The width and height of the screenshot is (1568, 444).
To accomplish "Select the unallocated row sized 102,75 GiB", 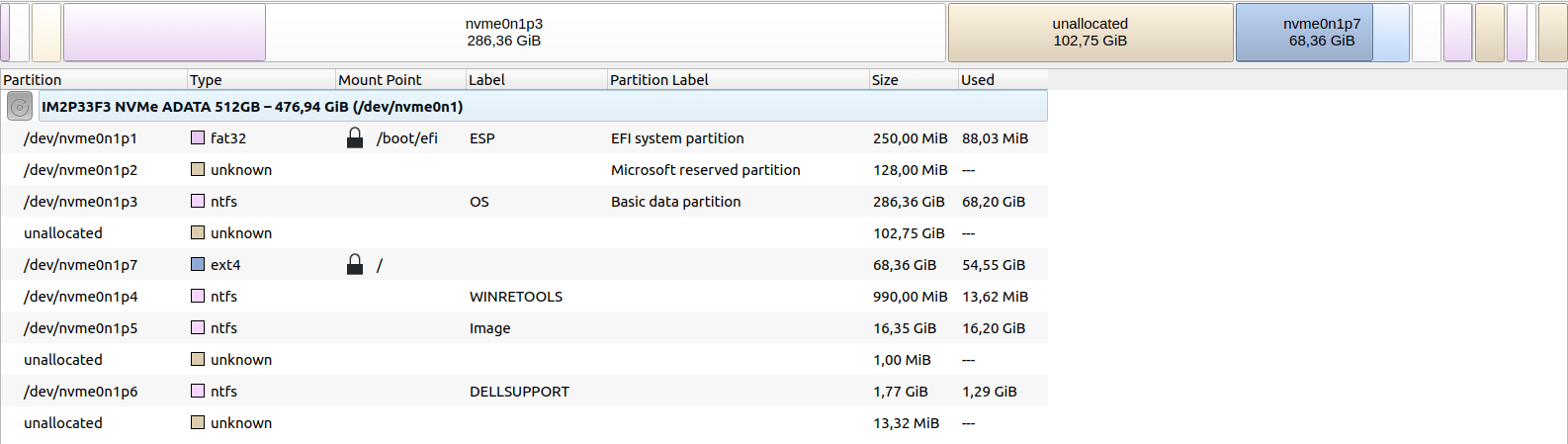I will click(524, 233).
